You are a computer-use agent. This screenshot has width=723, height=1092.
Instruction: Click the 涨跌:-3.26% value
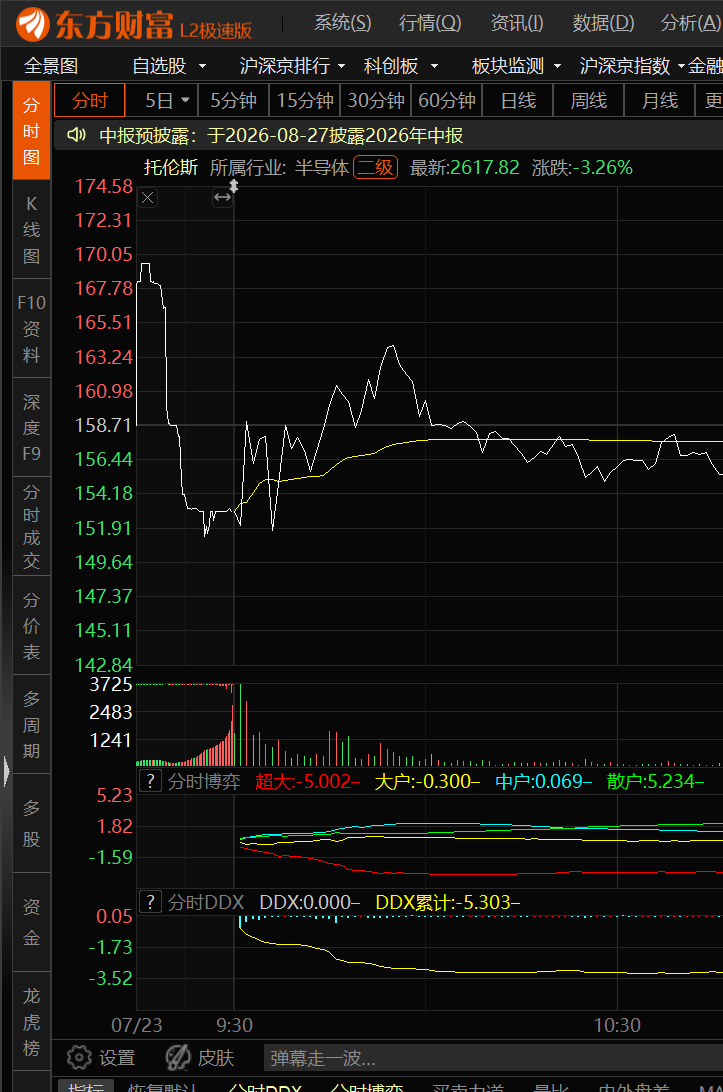click(582, 168)
